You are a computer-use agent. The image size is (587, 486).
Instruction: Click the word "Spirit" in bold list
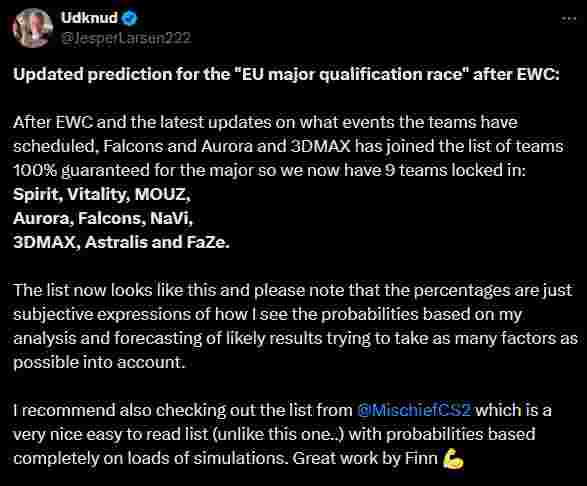(x=37, y=195)
